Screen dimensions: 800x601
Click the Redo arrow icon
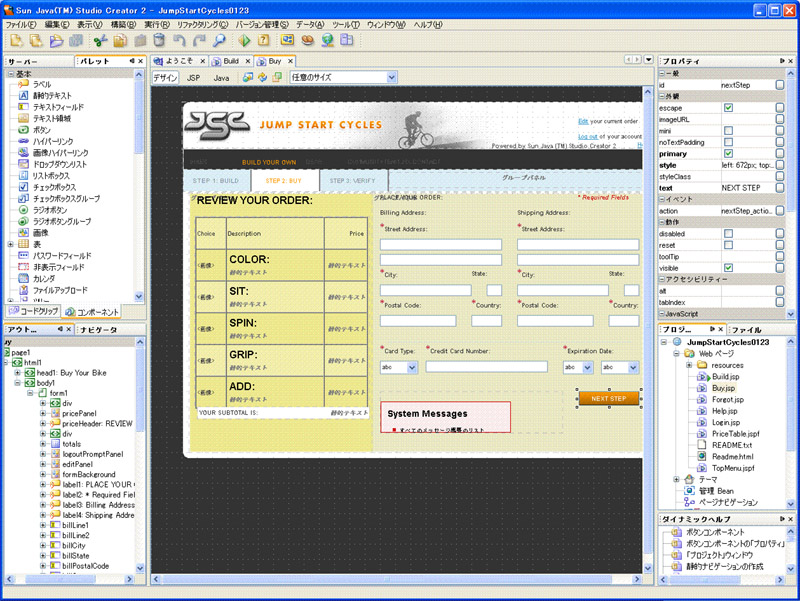click(199, 41)
